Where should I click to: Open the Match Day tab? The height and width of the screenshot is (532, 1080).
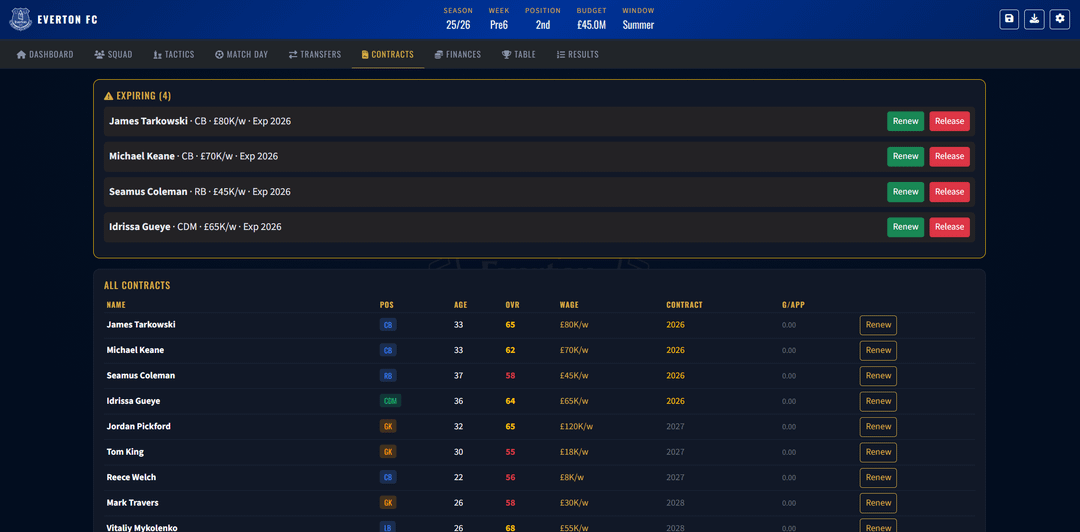pyautogui.click(x=241, y=54)
